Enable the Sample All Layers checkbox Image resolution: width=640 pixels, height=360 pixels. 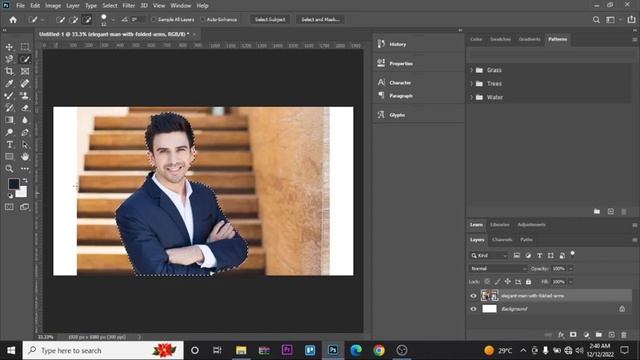[x=153, y=20]
